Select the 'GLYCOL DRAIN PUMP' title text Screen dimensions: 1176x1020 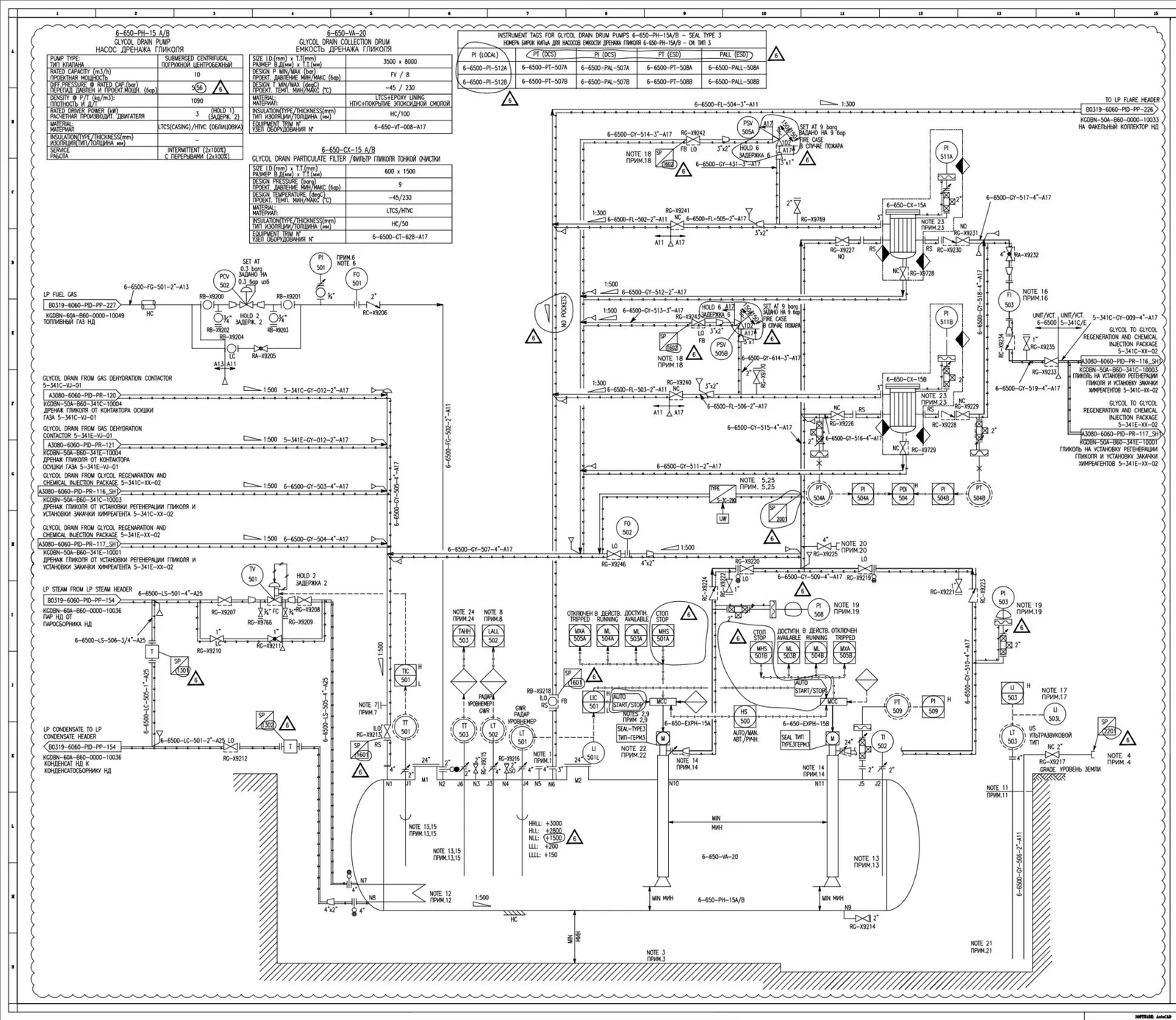coord(143,43)
